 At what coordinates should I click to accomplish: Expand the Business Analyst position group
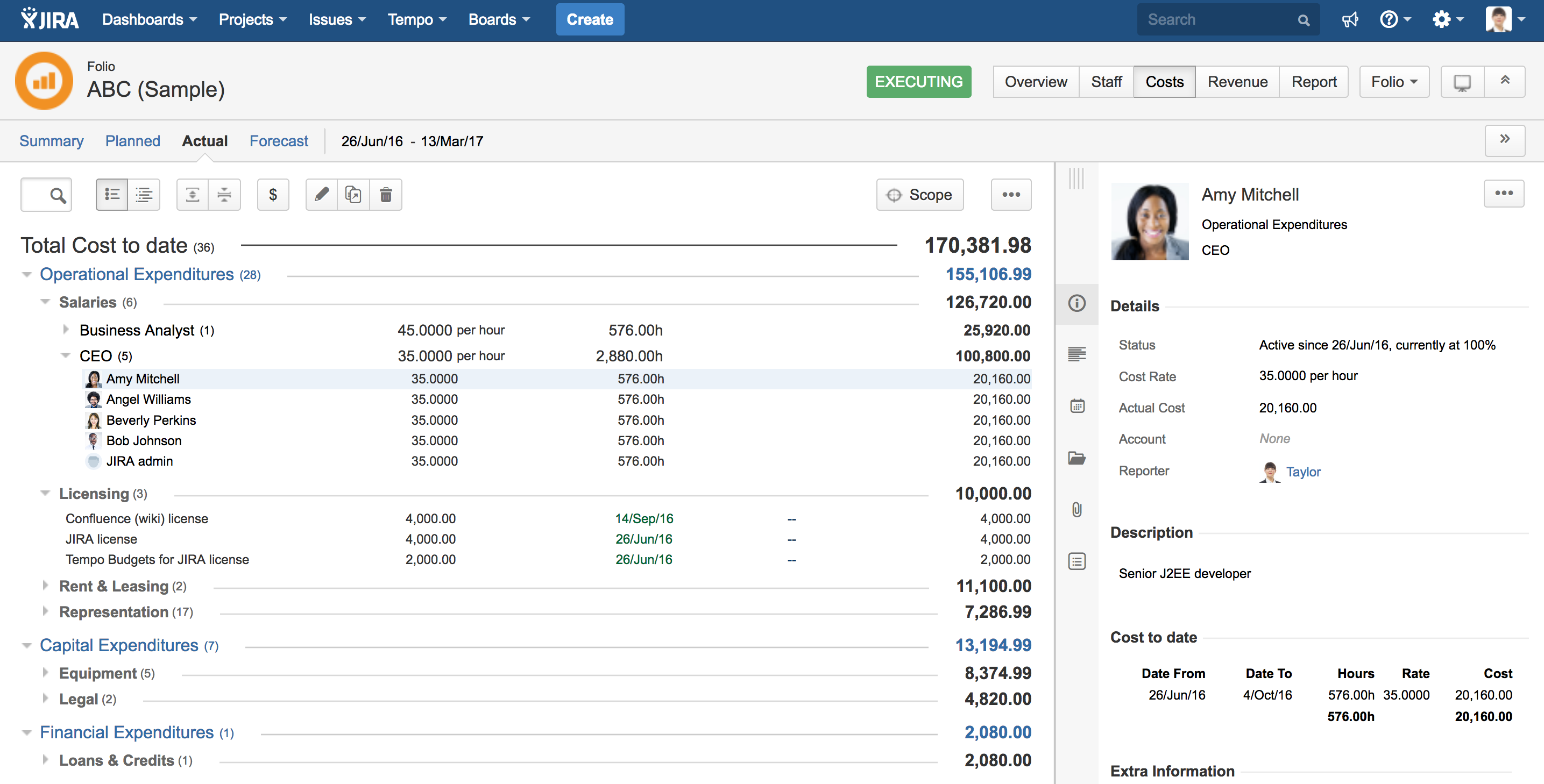66,330
